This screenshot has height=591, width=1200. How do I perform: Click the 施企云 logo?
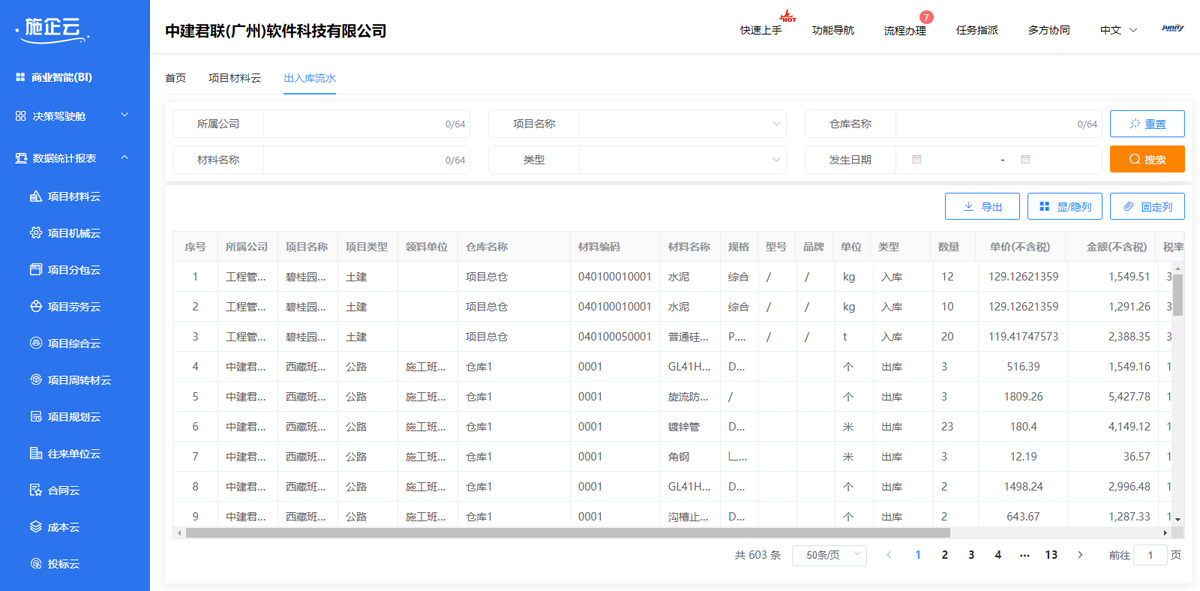(52, 29)
